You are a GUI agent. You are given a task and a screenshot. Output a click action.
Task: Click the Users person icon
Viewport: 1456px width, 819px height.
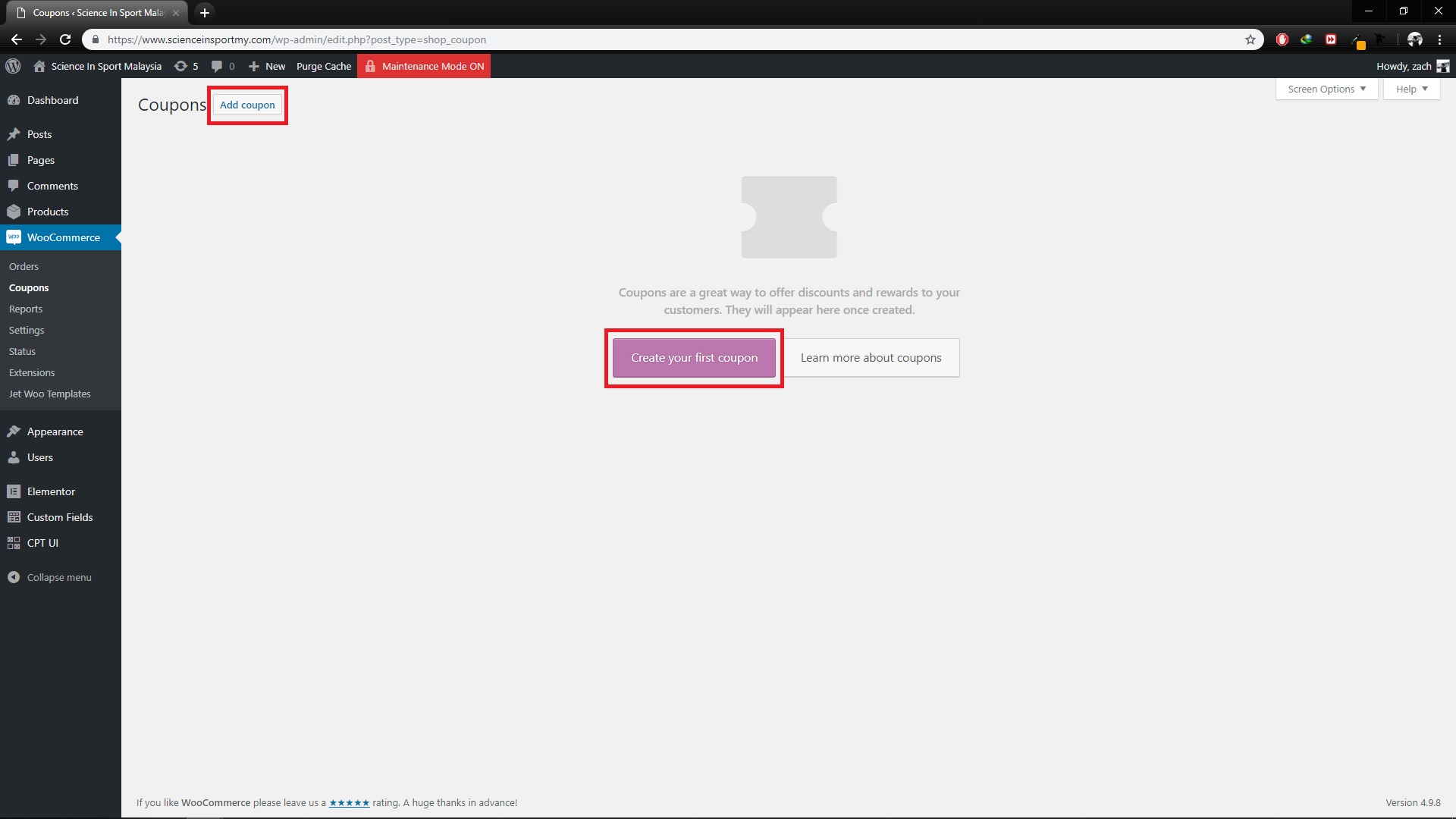pyautogui.click(x=14, y=457)
